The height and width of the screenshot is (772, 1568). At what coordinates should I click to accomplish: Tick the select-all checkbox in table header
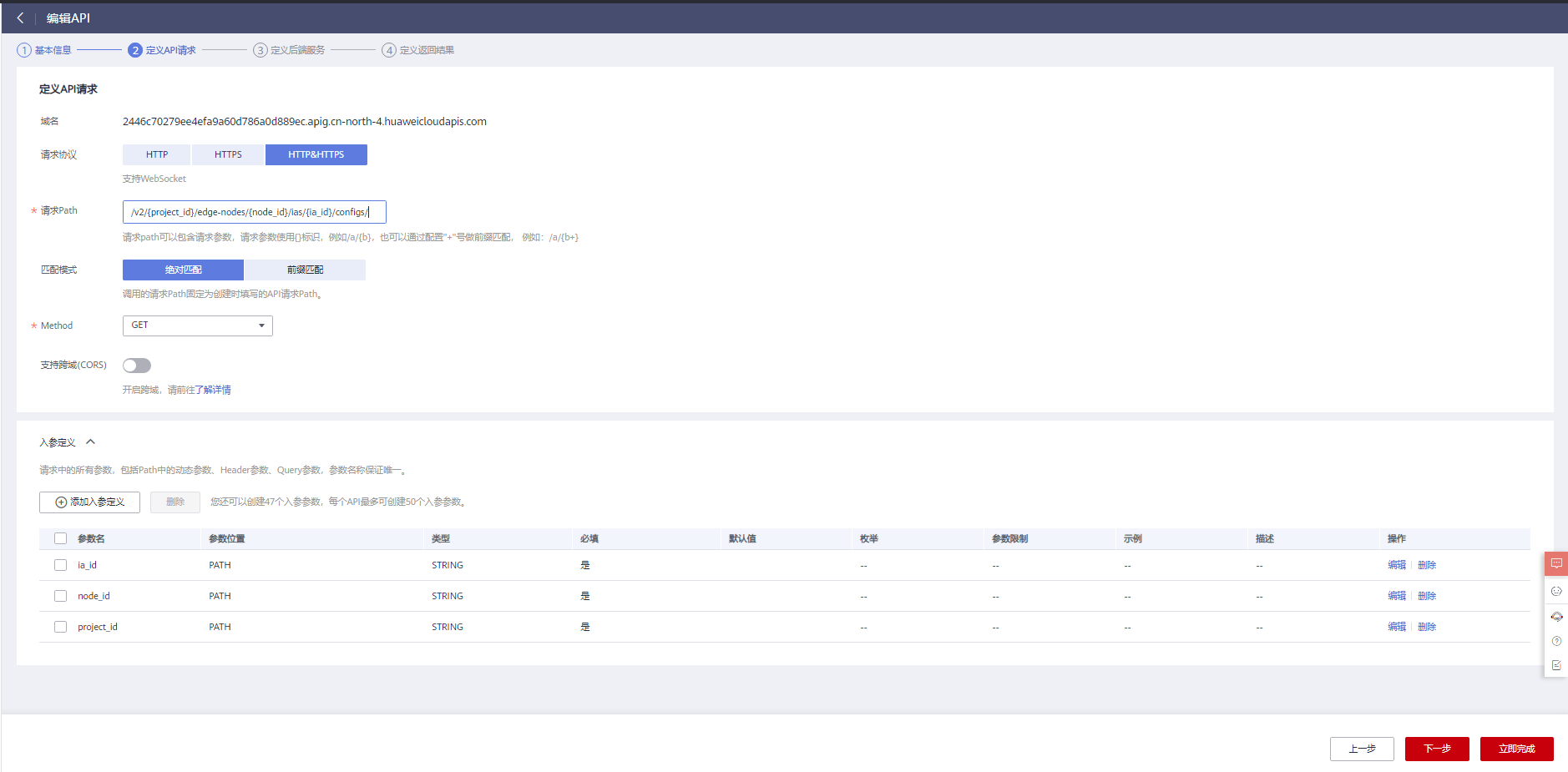pos(60,538)
